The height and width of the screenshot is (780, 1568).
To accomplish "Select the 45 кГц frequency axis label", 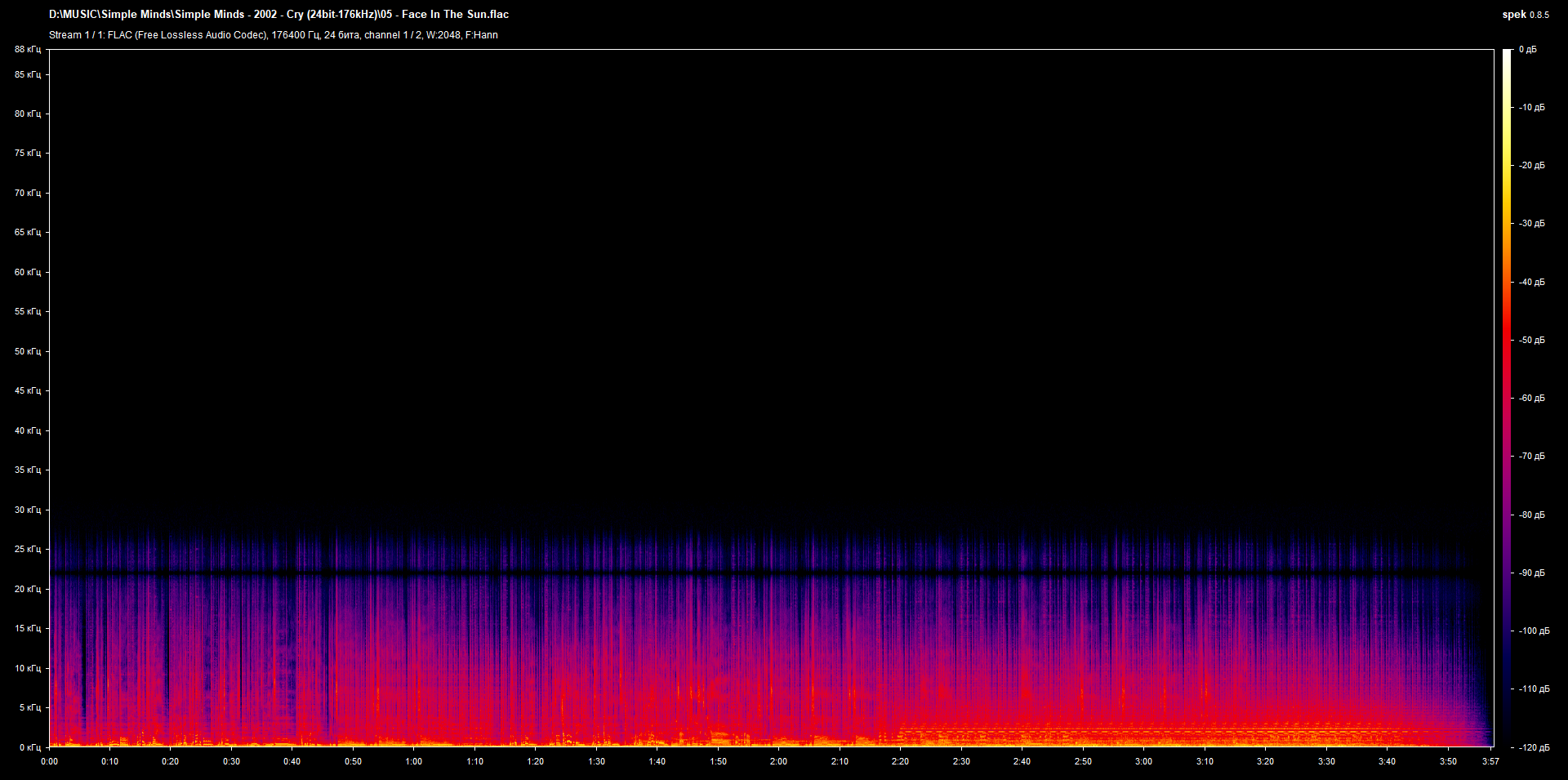I will tap(28, 391).
